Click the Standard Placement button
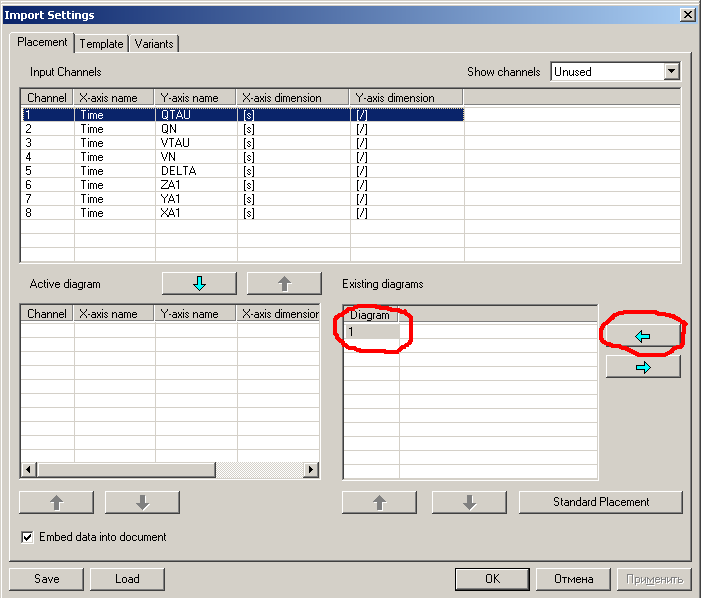The height and width of the screenshot is (598, 701). coord(601,502)
